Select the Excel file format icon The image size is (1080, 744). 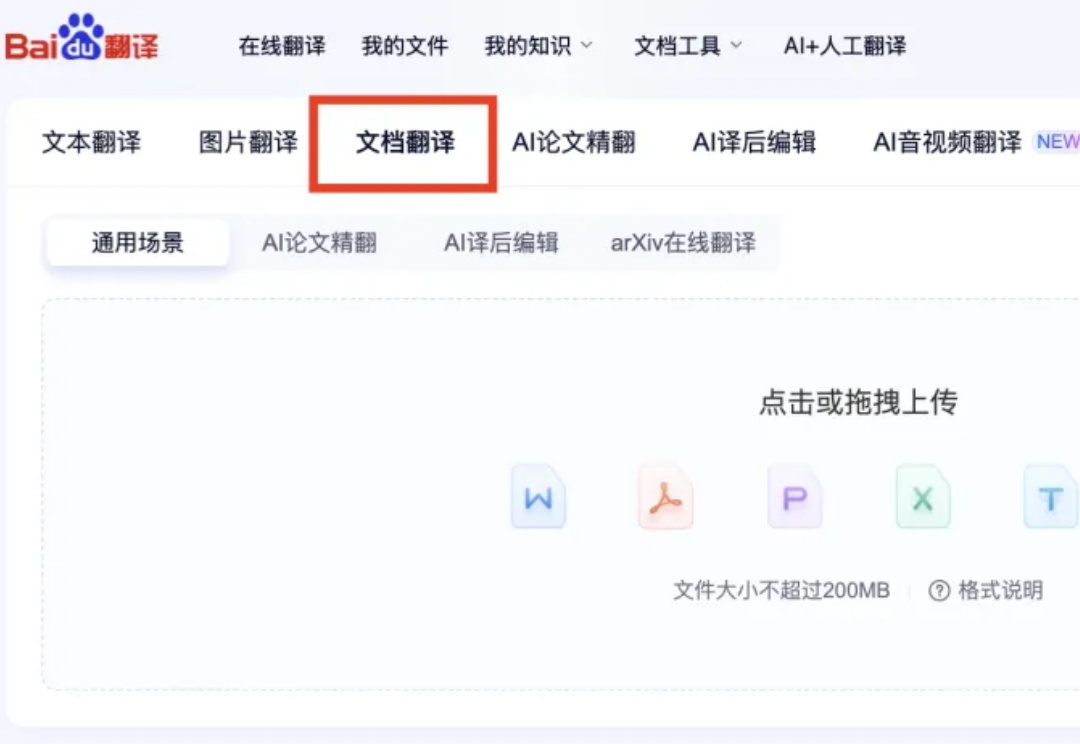tap(922, 498)
